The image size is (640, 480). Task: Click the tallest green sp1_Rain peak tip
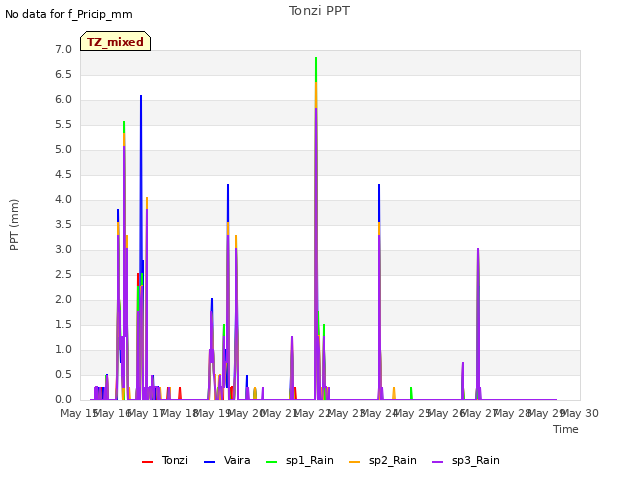(316, 58)
